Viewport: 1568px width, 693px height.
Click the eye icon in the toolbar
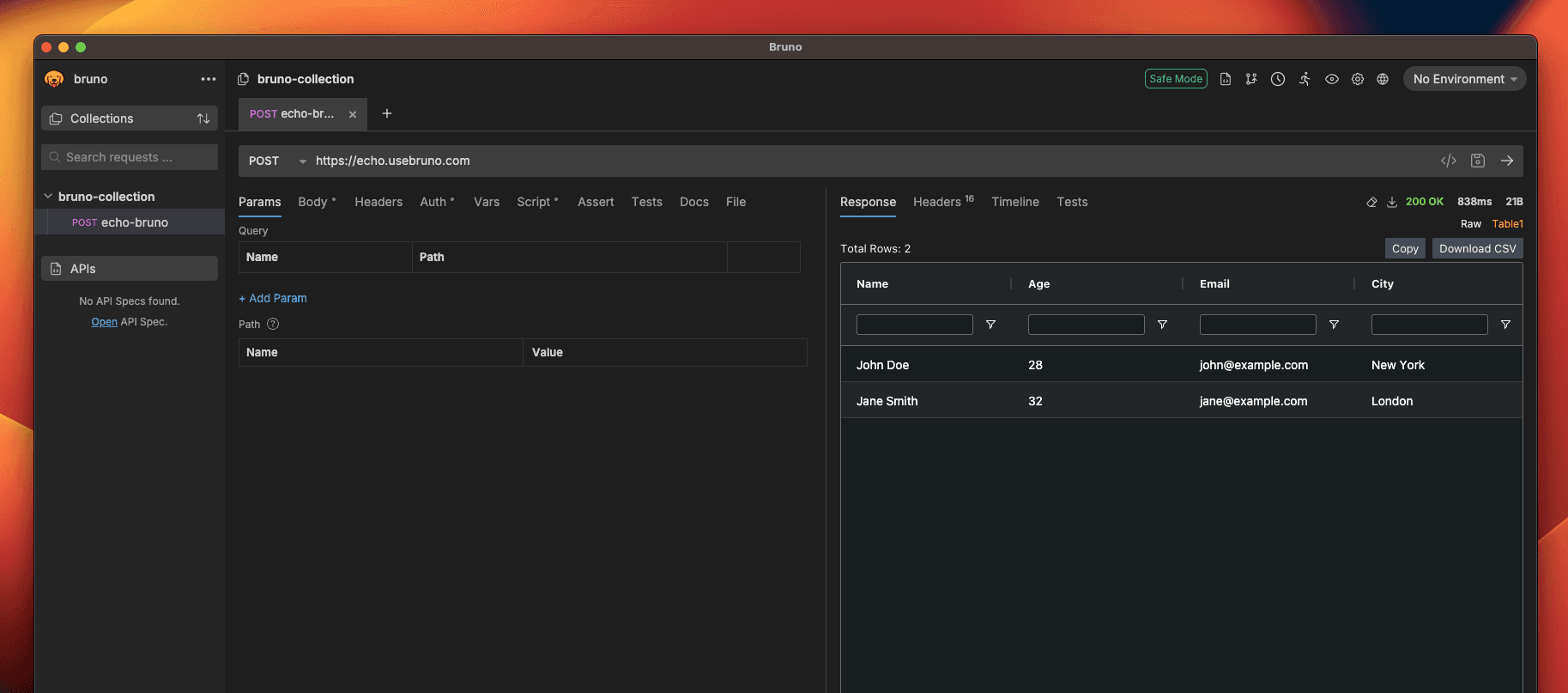click(x=1331, y=79)
